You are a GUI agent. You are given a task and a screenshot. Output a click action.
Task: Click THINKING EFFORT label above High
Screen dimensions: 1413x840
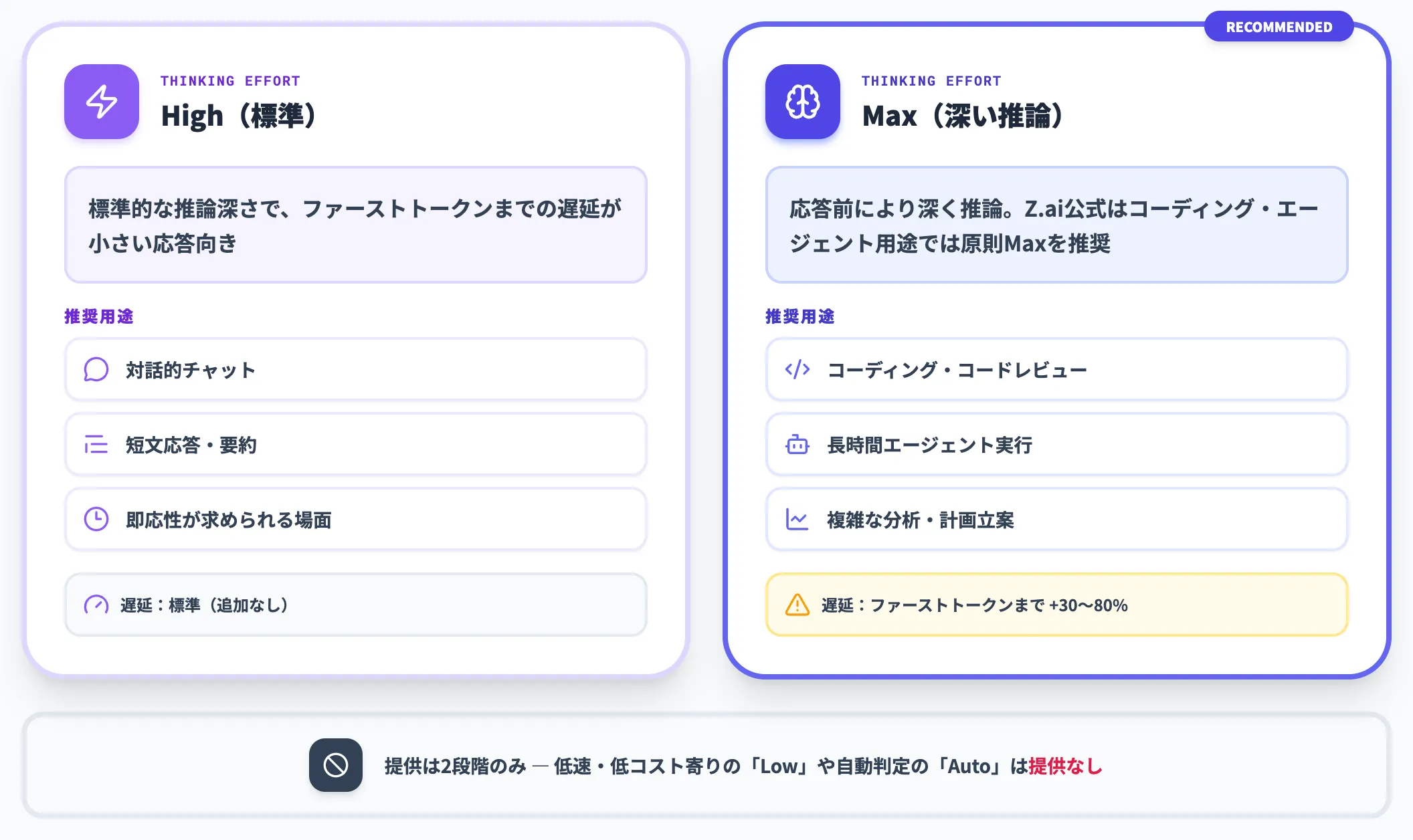point(231,81)
